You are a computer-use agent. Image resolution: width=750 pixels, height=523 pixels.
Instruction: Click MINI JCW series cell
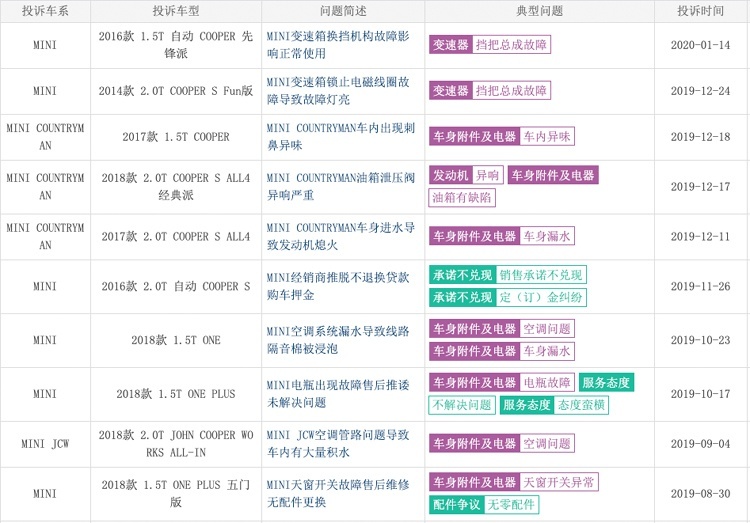tap(45, 444)
